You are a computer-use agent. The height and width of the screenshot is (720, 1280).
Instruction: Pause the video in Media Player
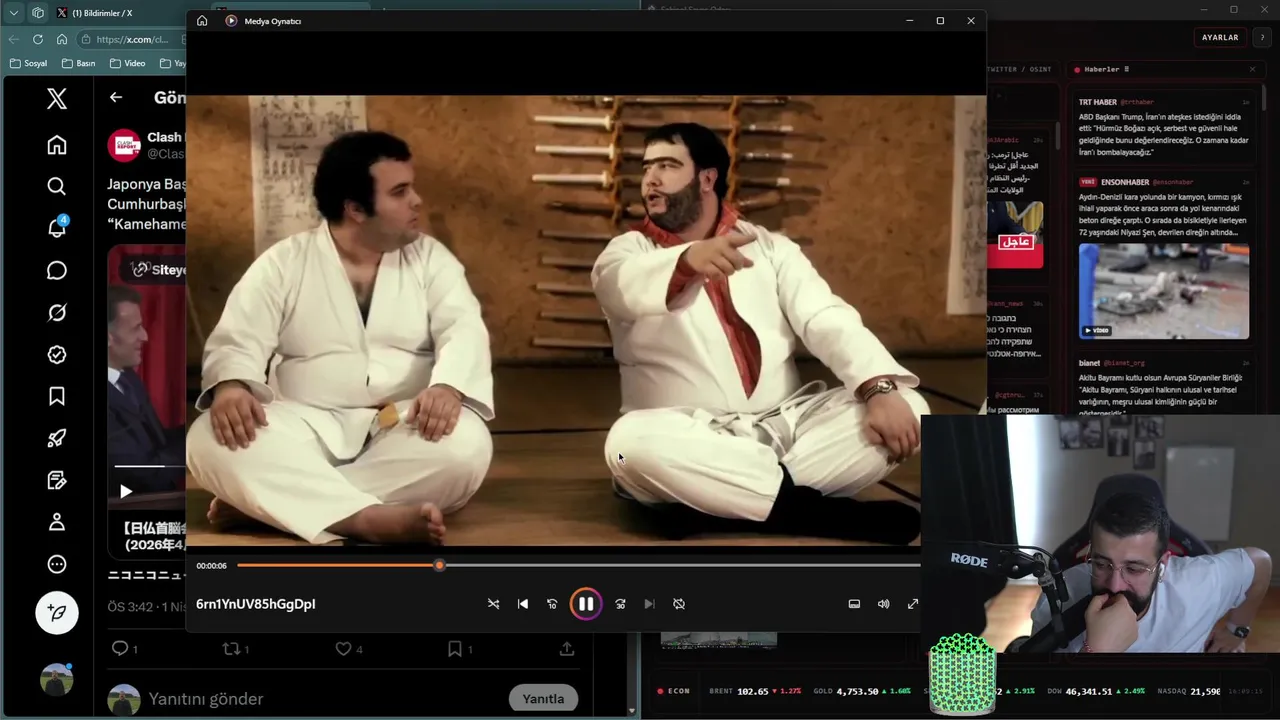point(586,604)
